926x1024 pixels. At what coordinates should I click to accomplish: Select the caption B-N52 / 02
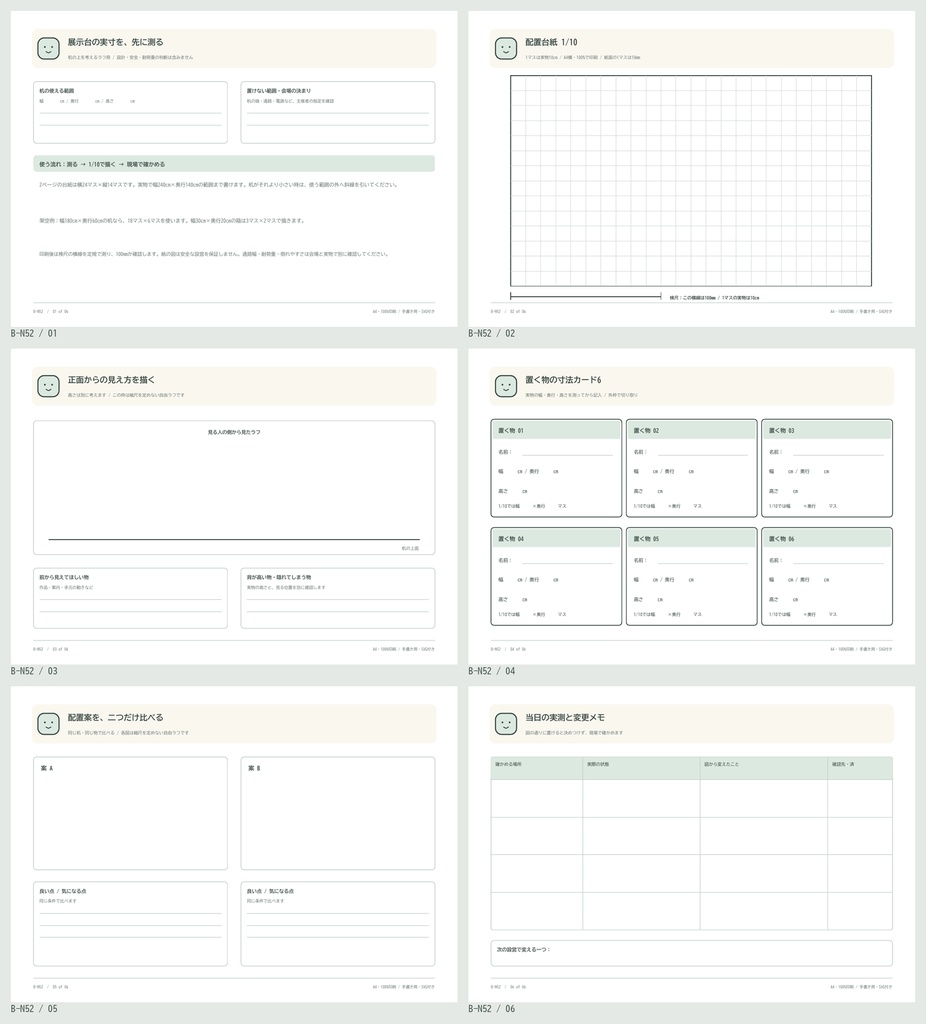pyautogui.click(x=492, y=333)
